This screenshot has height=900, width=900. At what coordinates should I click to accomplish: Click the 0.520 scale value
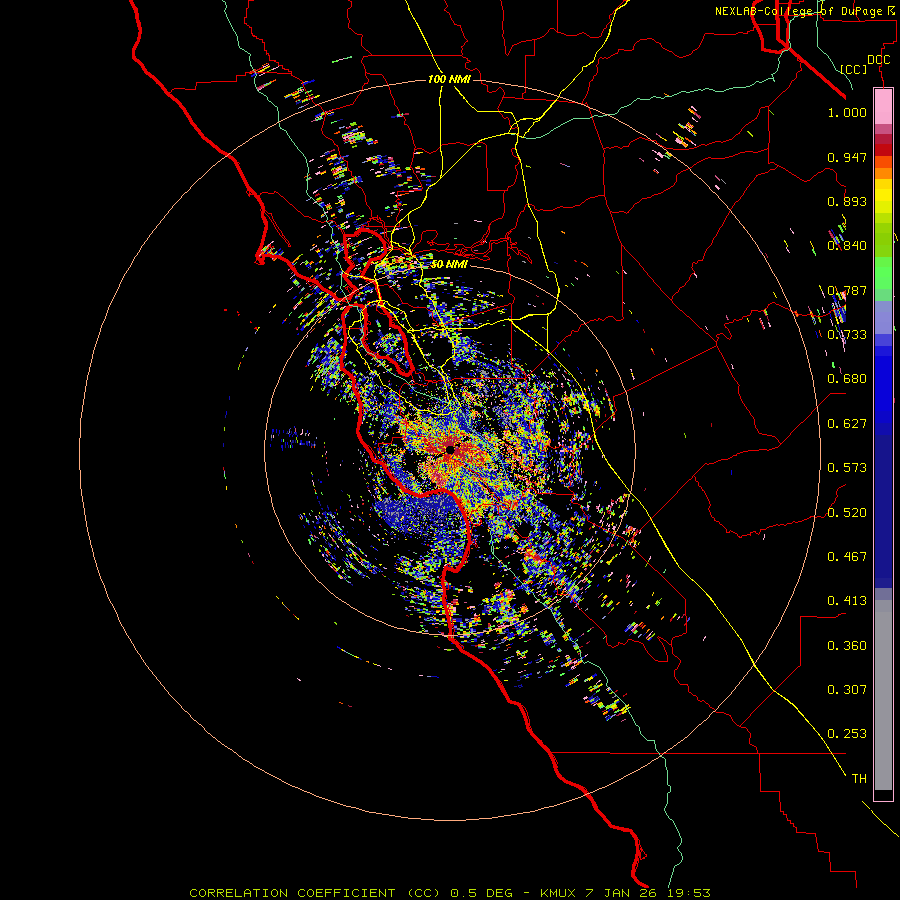point(847,513)
